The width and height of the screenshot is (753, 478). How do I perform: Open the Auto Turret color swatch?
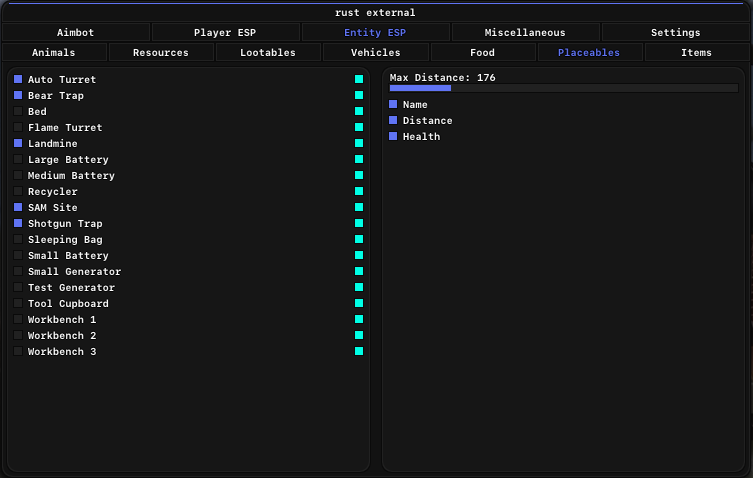coord(359,79)
